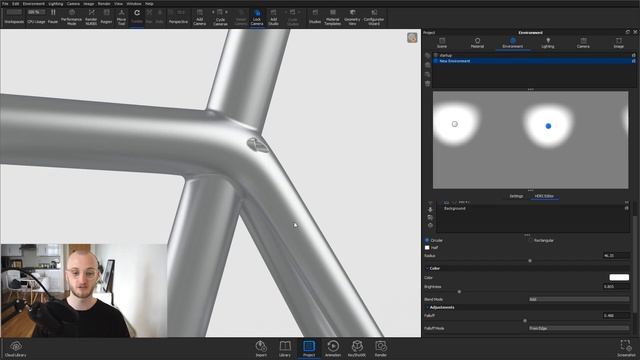640x360 pixels.
Task: Open the Animation timeline button
Action: pos(333,349)
